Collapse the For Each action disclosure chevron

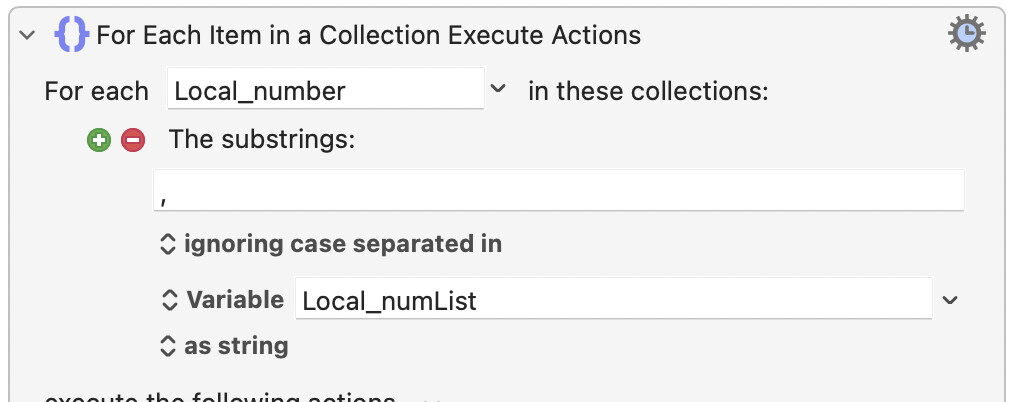(27, 35)
